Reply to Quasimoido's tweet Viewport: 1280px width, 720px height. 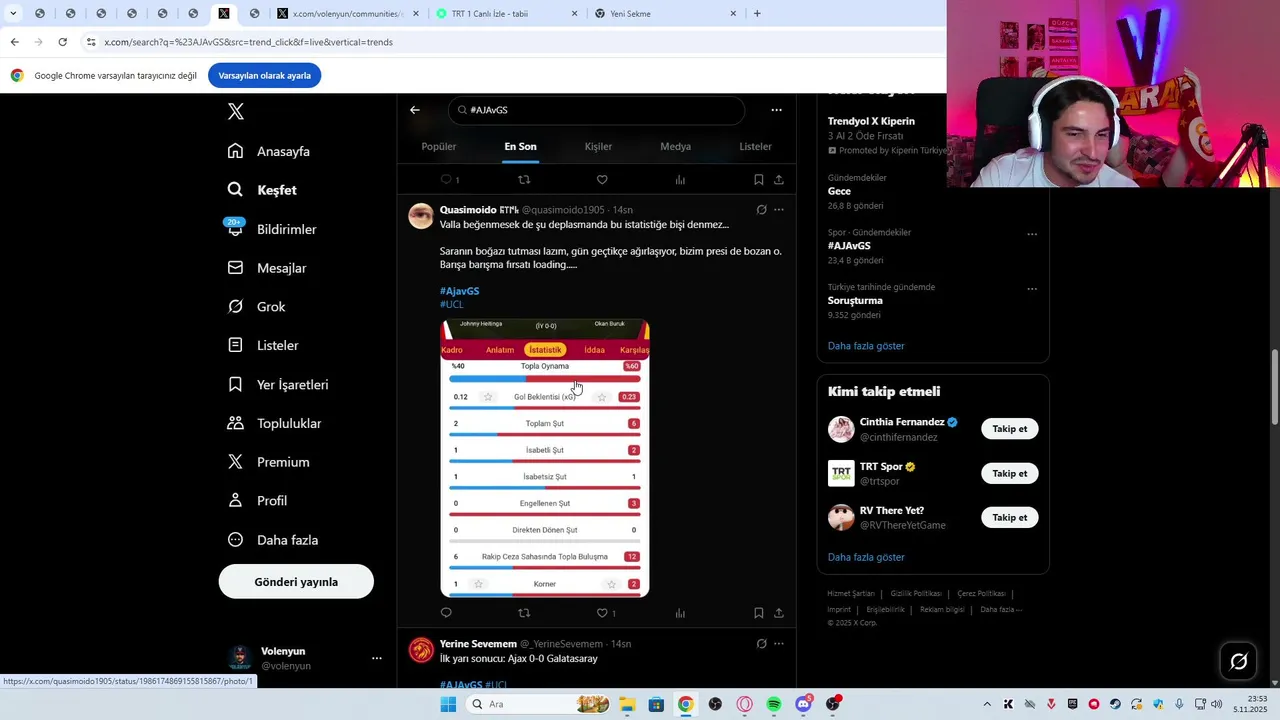click(446, 613)
